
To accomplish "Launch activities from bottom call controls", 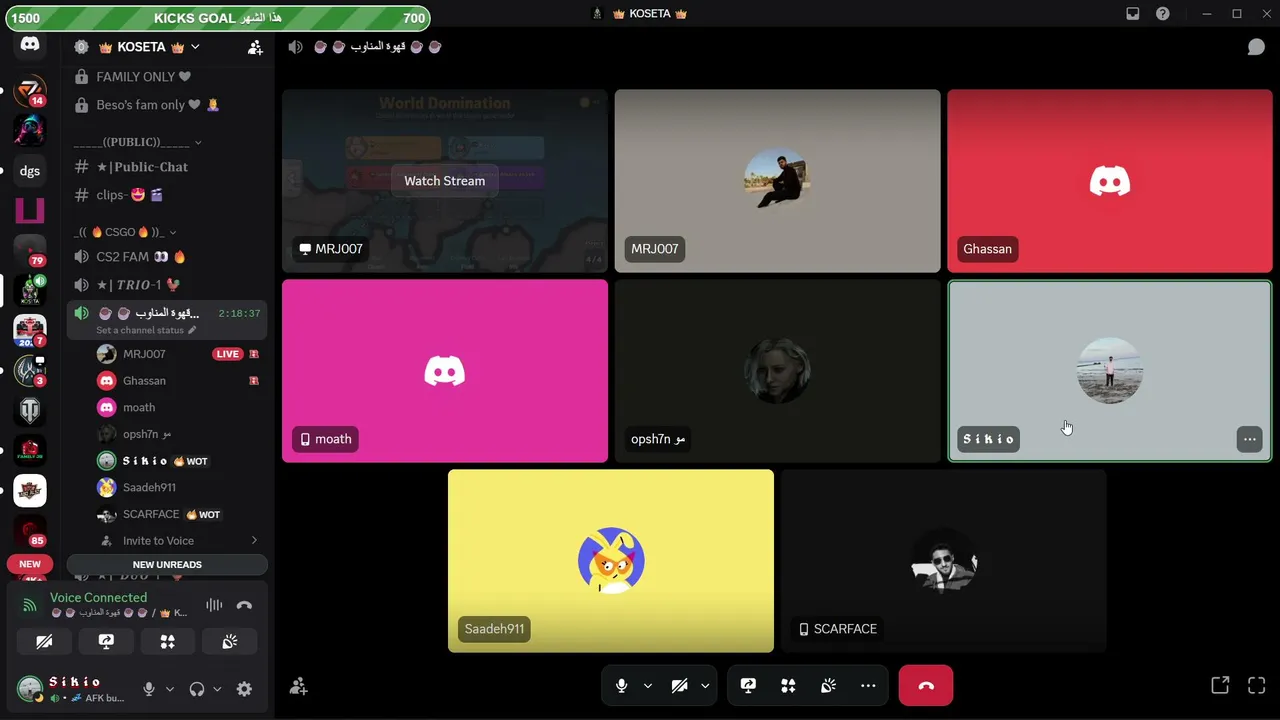I will (788, 686).
